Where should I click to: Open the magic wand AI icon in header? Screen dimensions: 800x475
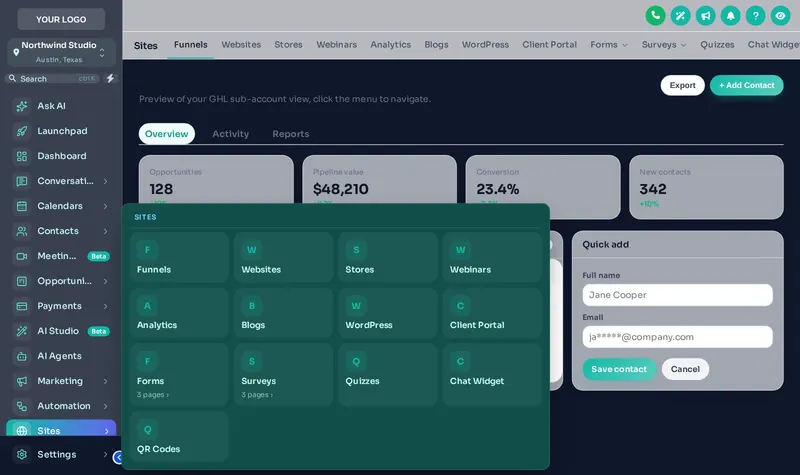point(680,16)
